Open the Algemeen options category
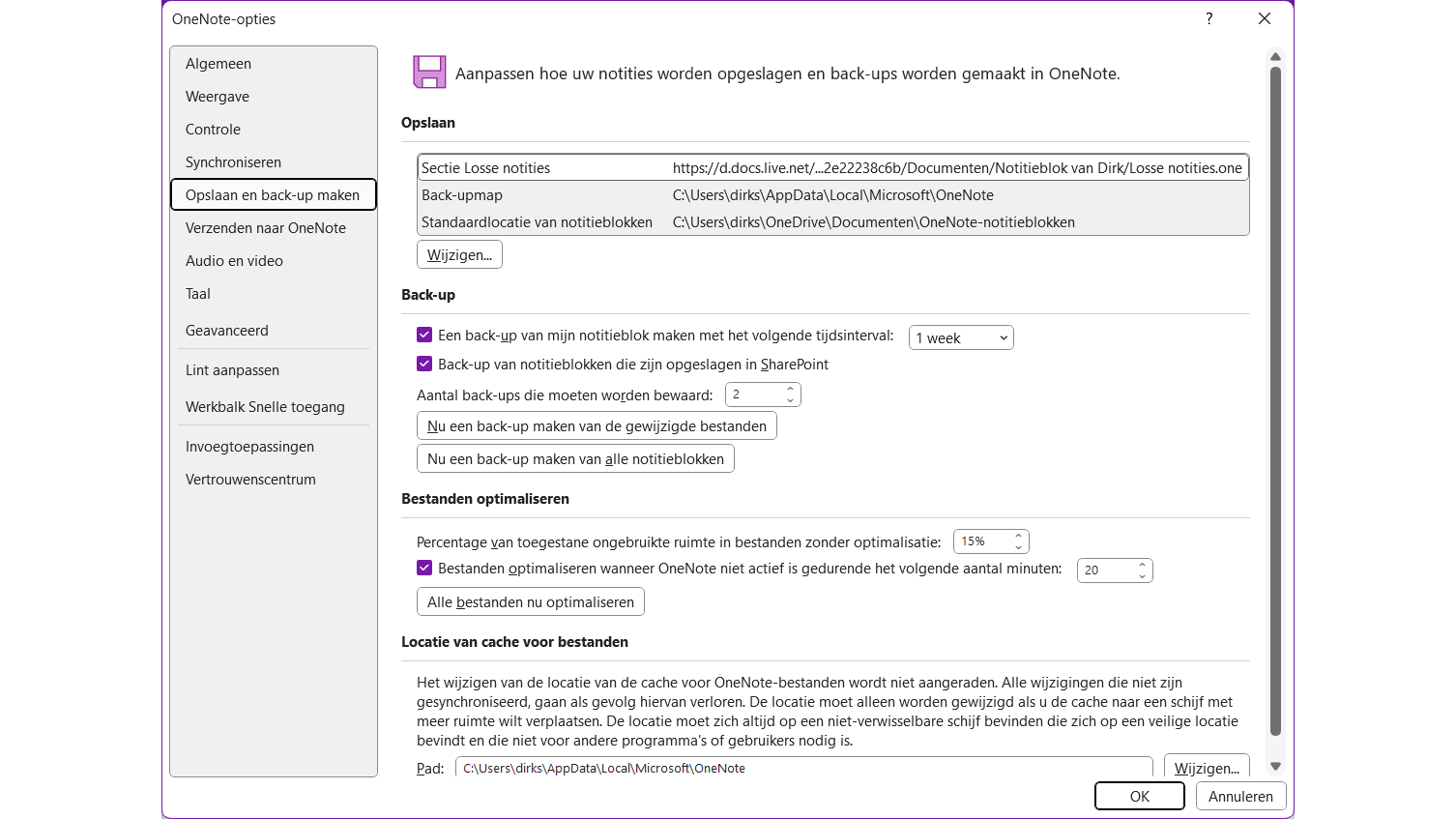This screenshot has height=819, width=1456. [x=274, y=64]
